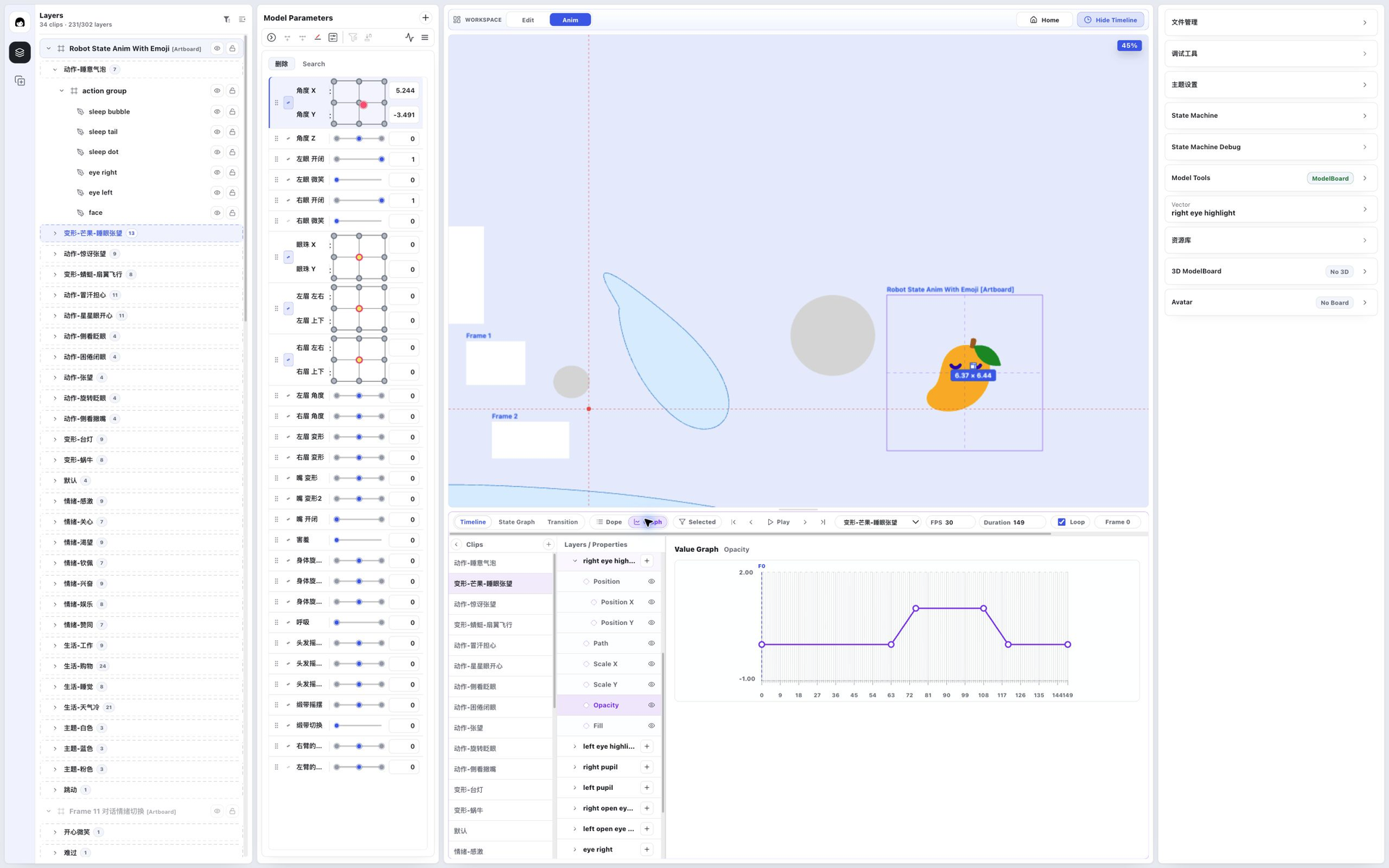1389x868 pixels.
Task: Jump to the last frame of the timeline
Action: [823, 522]
